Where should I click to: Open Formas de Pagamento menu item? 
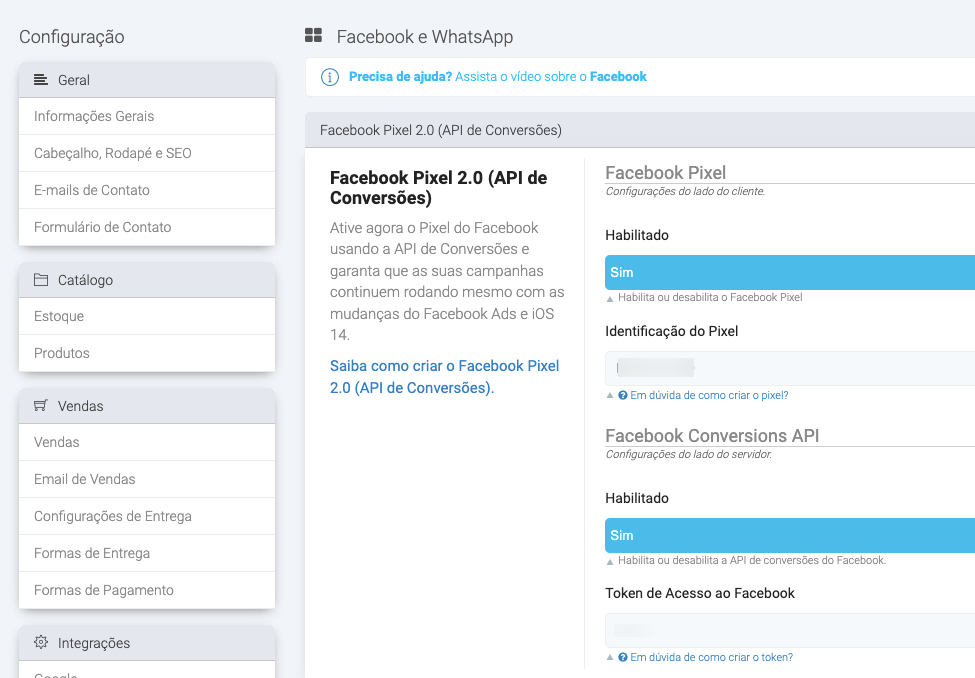pyautogui.click(x=104, y=590)
